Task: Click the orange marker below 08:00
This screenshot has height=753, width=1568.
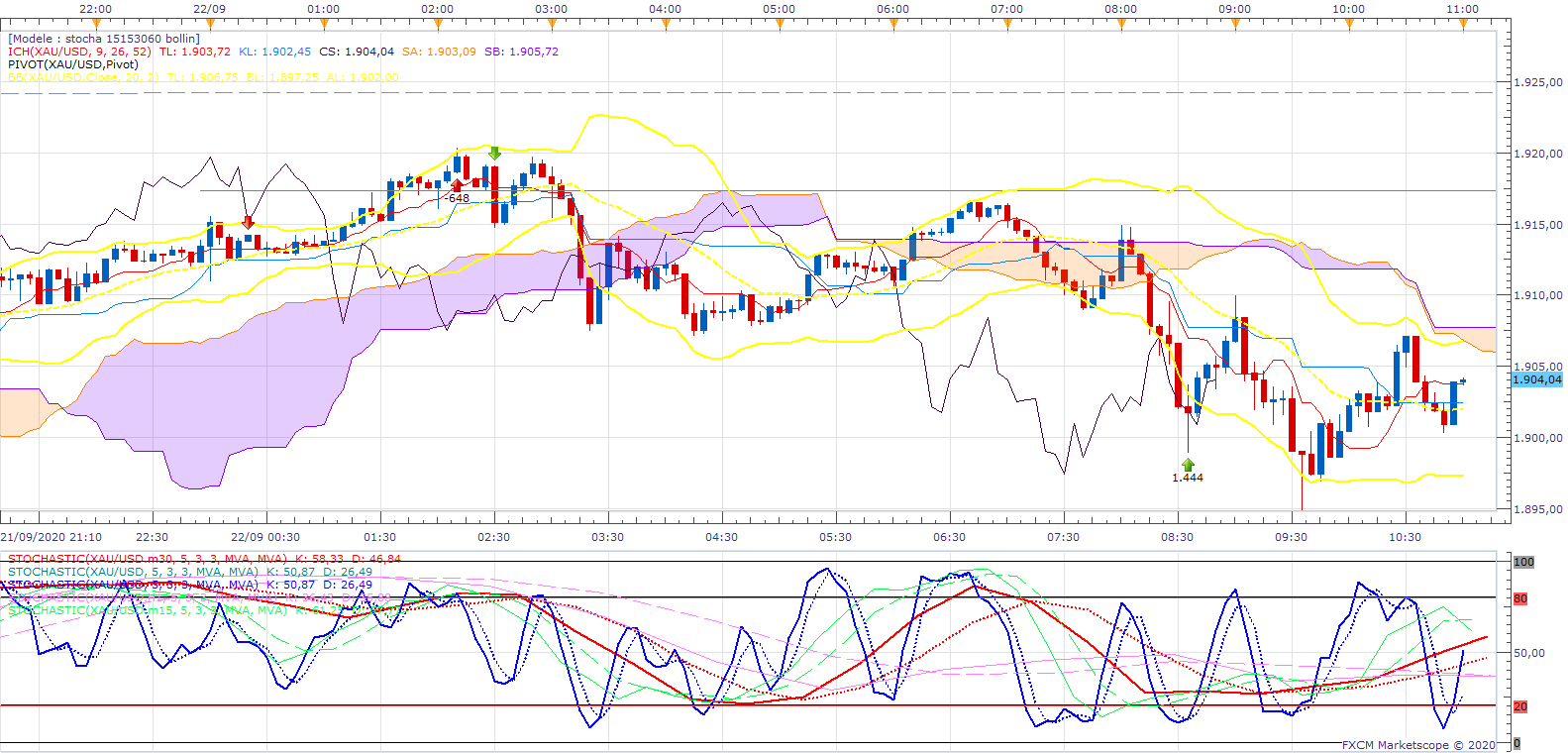Action: [x=1121, y=22]
